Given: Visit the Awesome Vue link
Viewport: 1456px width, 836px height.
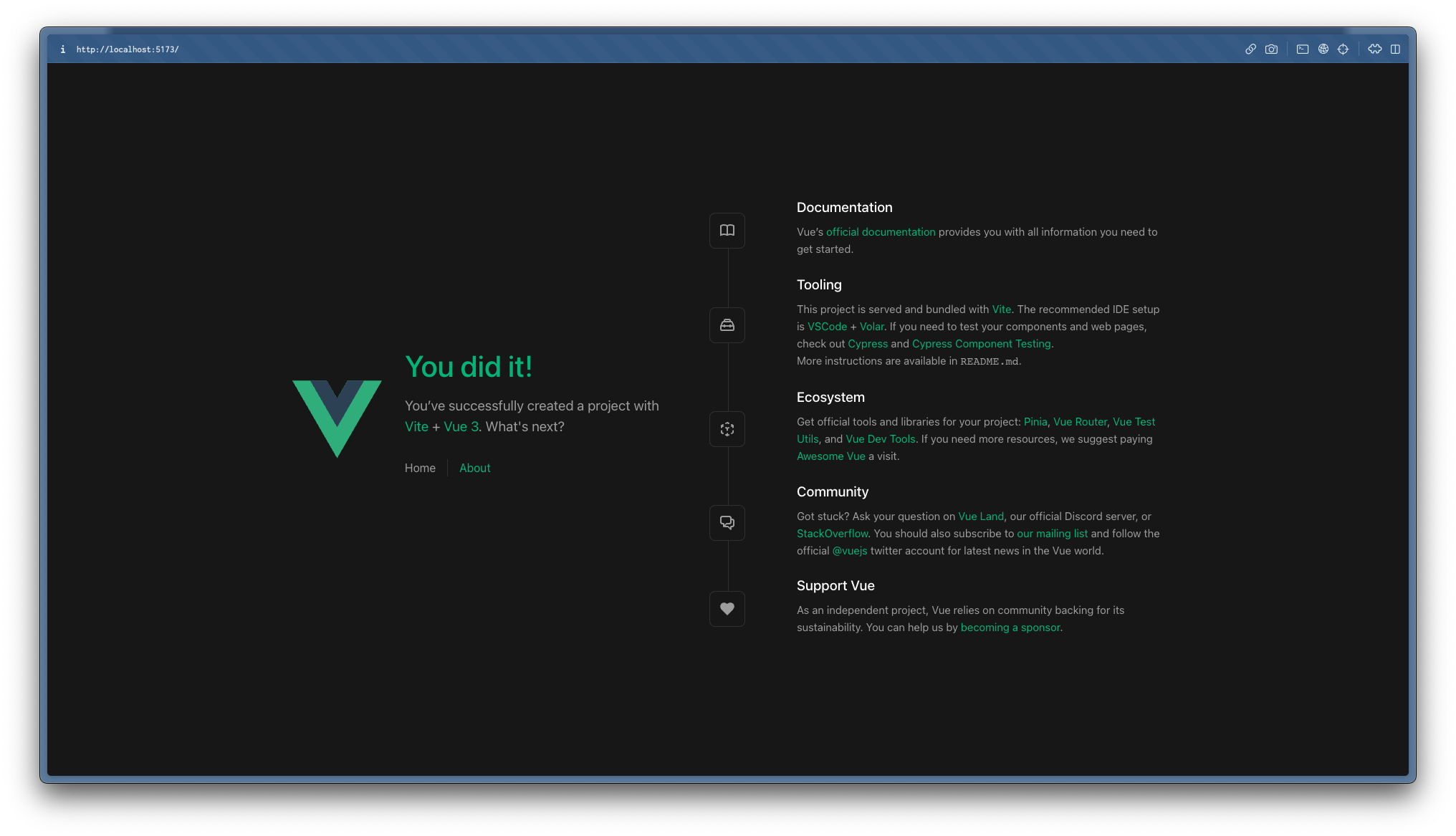Looking at the screenshot, I should (831, 456).
